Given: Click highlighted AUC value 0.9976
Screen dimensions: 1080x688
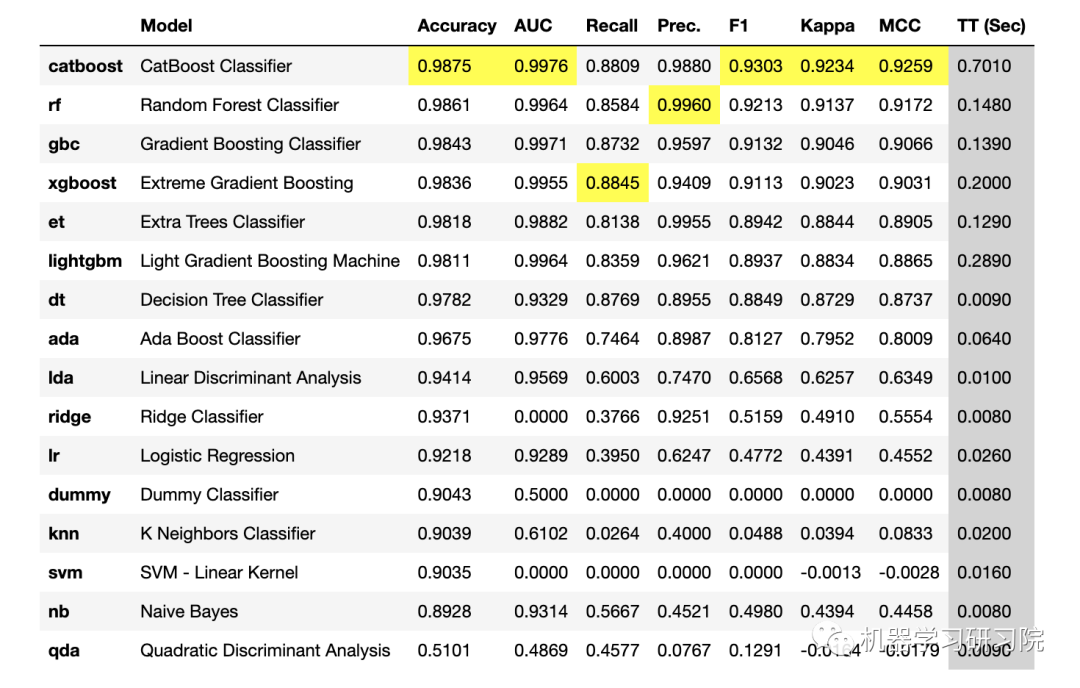Looking at the screenshot, I should (x=541, y=66).
